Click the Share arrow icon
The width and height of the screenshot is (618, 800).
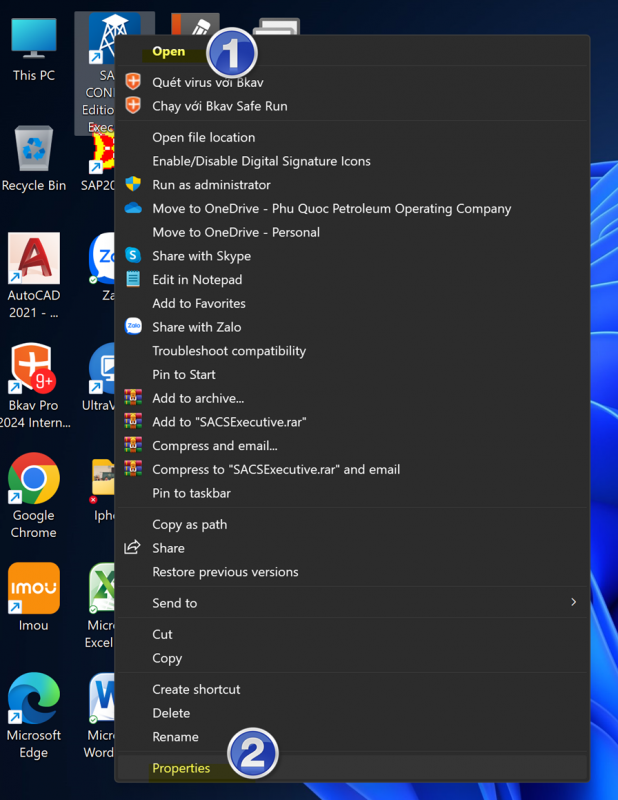[x=132, y=547]
